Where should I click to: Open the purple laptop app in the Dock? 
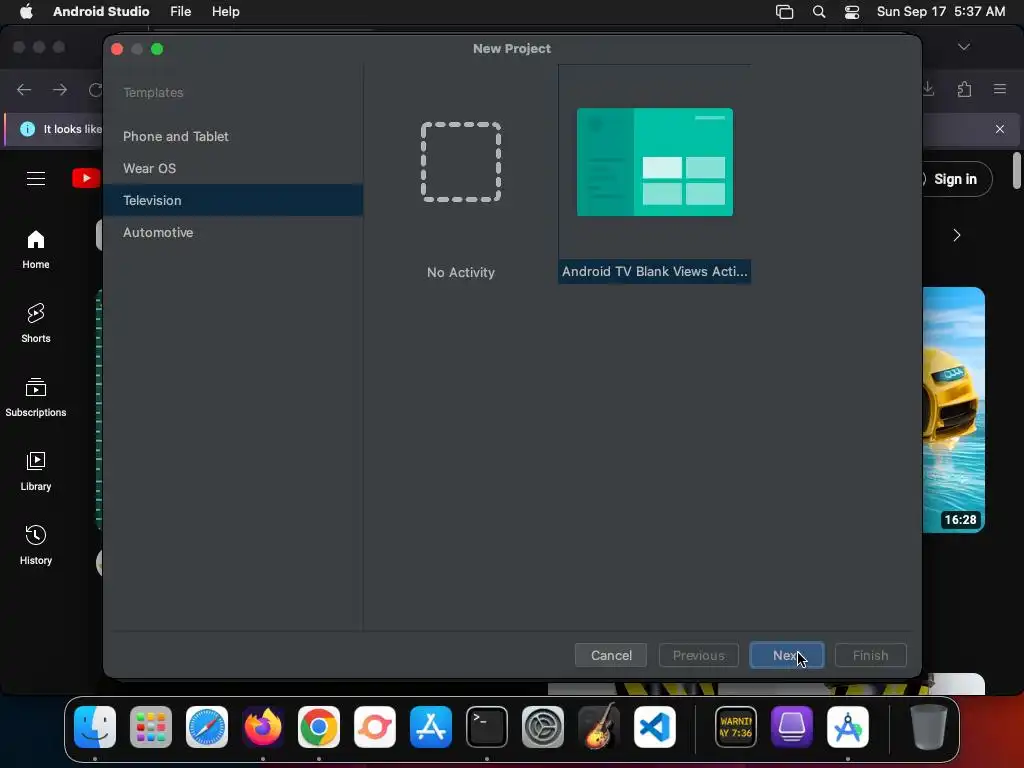792,727
